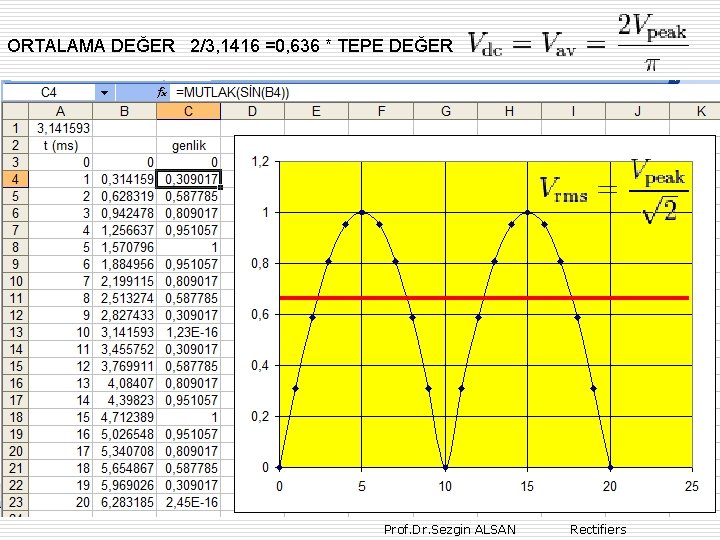Click cell B14 with 3,455752
The image size is (720, 540).
tap(124, 349)
